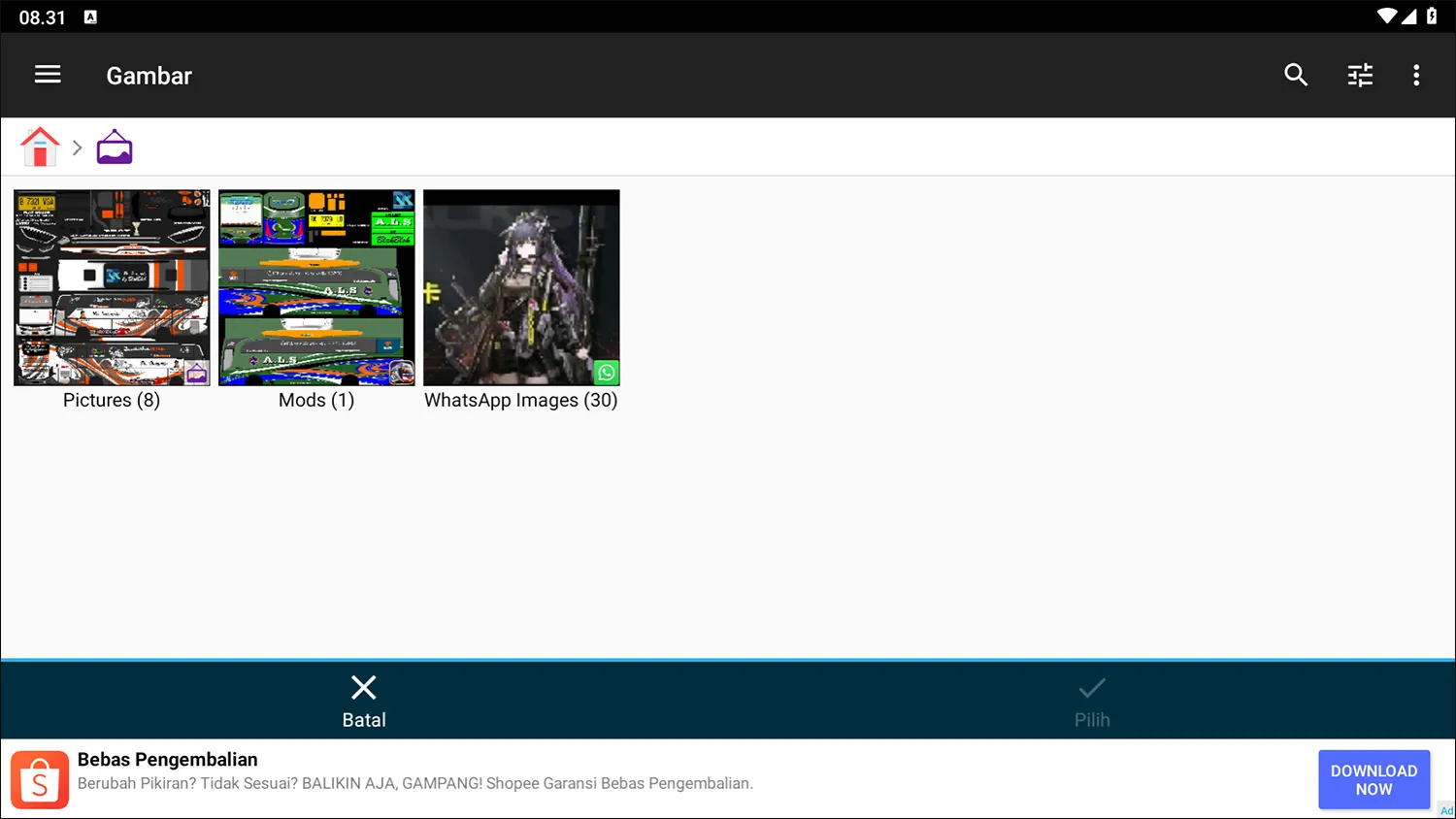This screenshot has height=819, width=1456.
Task: Click the Mods (1) label
Action: click(316, 400)
